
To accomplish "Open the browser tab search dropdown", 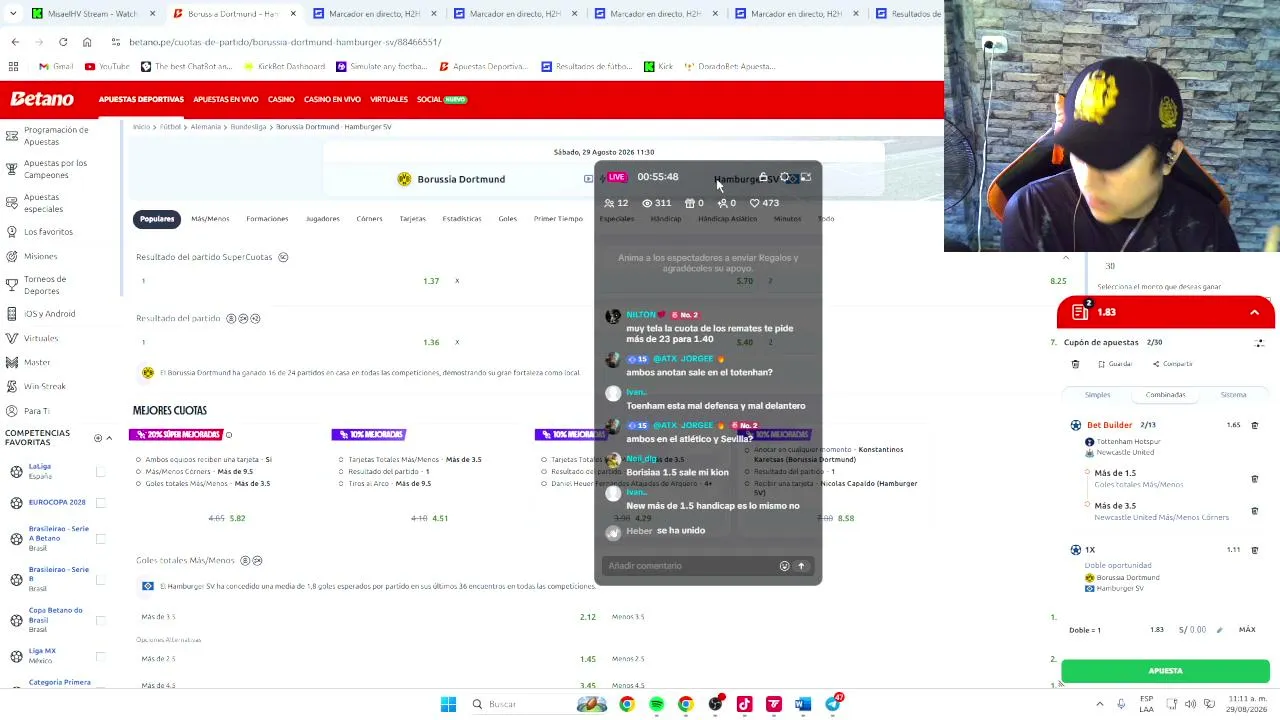I will tap(15, 14).
